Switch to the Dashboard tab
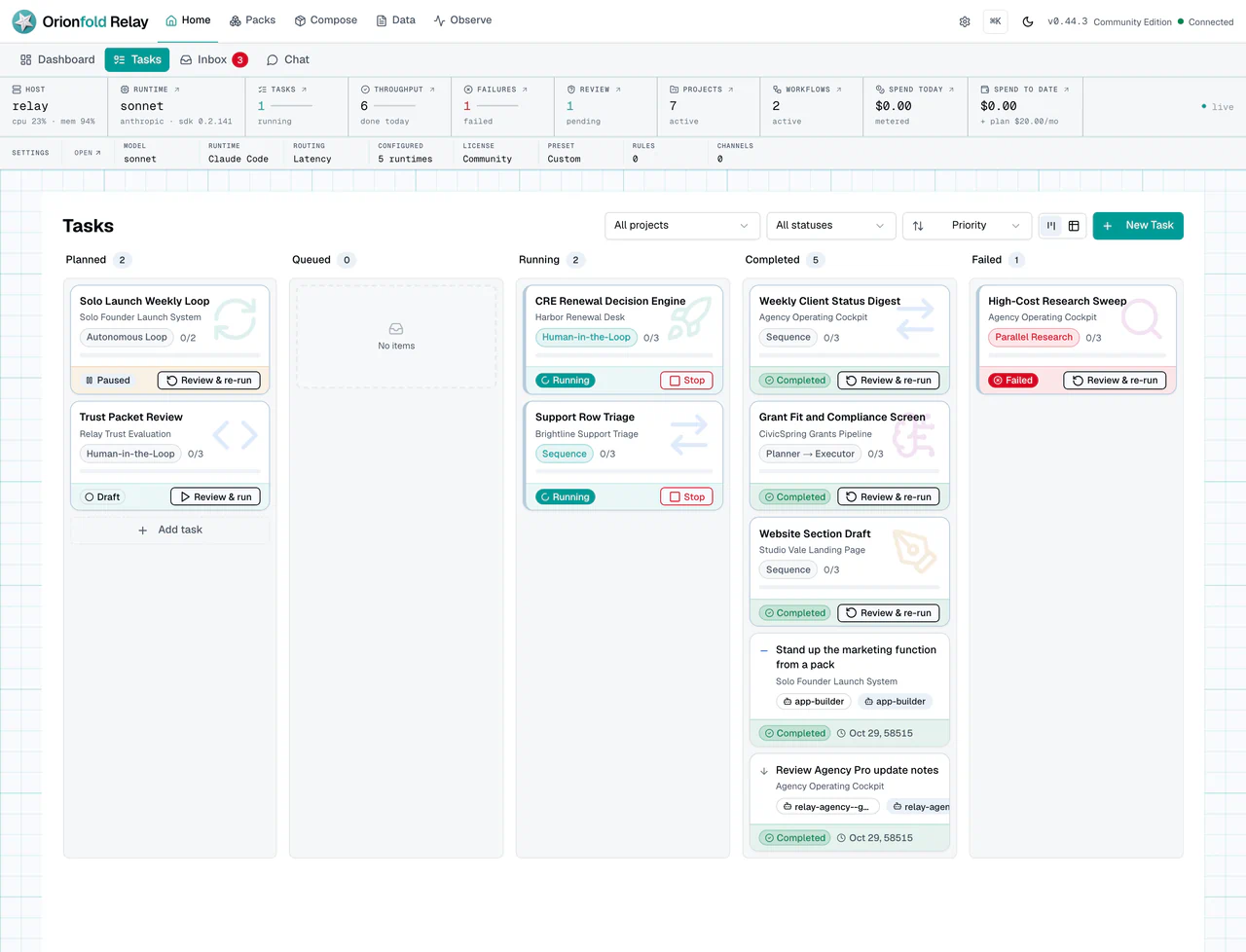The width and height of the screenshot is (1246, 952). 57,59
